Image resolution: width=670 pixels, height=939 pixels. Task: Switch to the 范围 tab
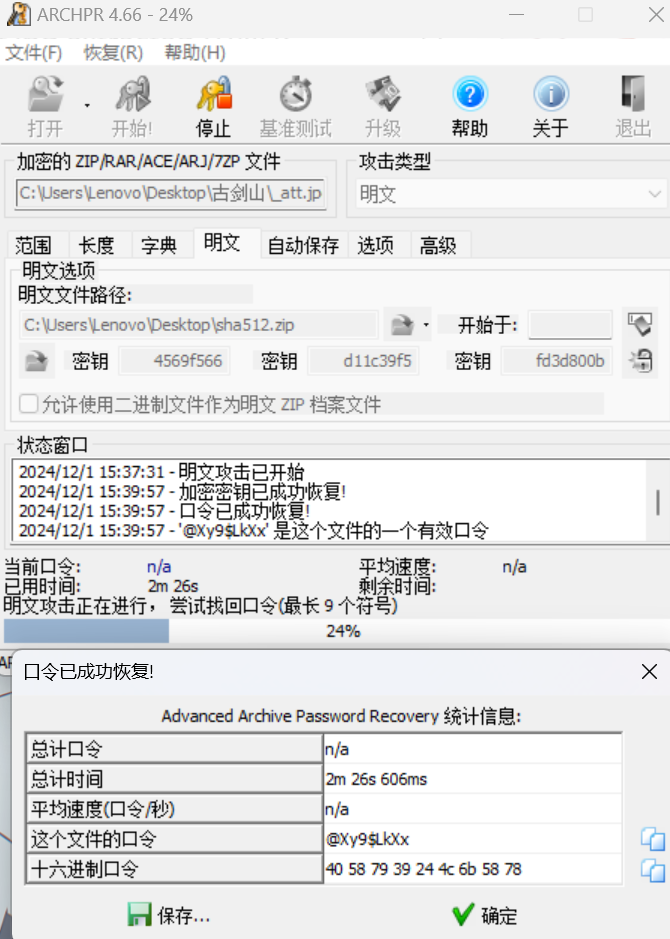pos(34,245)
